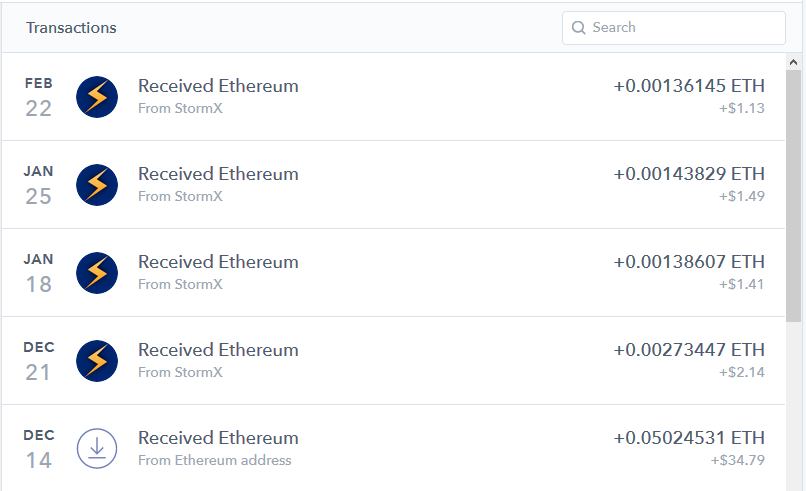Click the StormX icon on Jan 18 transaction
The height and width of the screenshot is (491, 806).
(97, 272)
